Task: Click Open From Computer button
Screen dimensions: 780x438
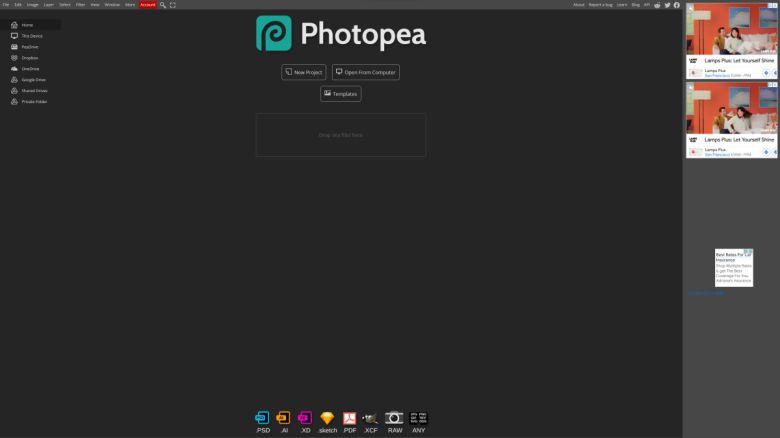Action: (365, 72)
